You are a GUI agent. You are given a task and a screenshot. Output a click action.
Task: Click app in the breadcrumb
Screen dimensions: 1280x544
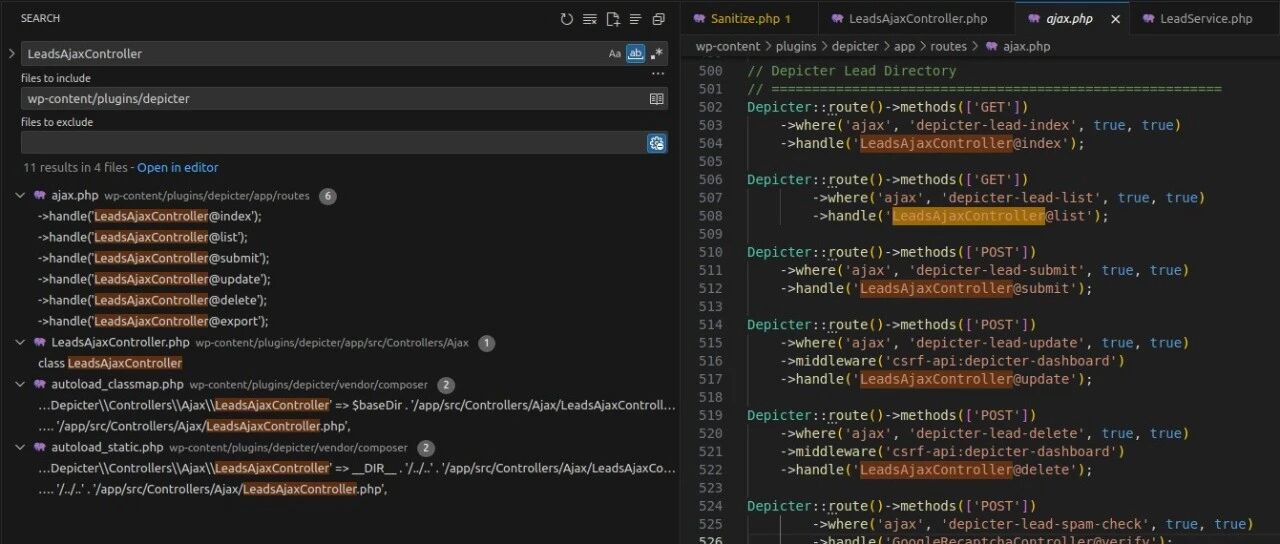[x=905, y=47]
